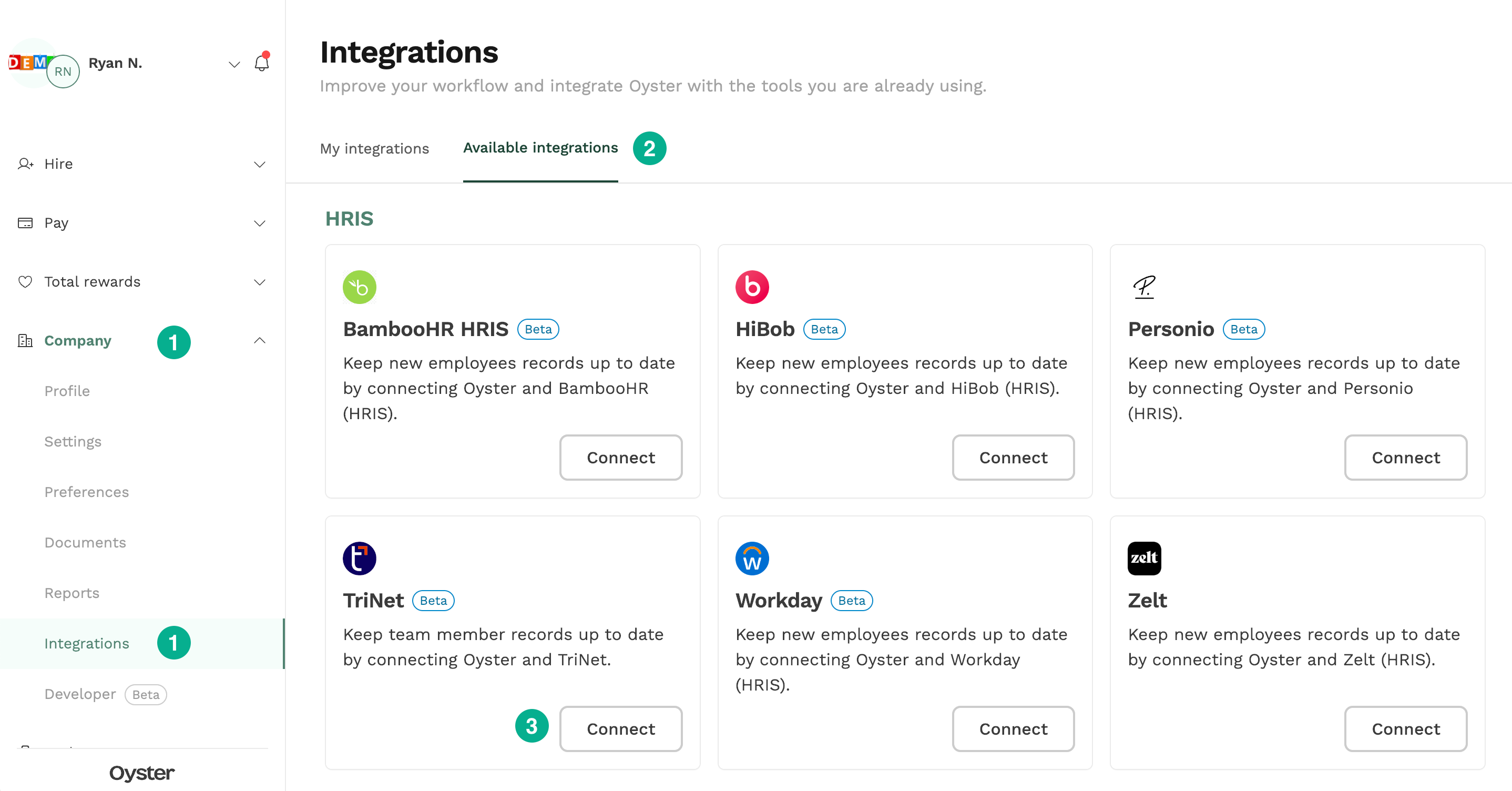Click the HiBob logo icon
This screenshot has height=791, width=1512.
(x=751, y=287)
